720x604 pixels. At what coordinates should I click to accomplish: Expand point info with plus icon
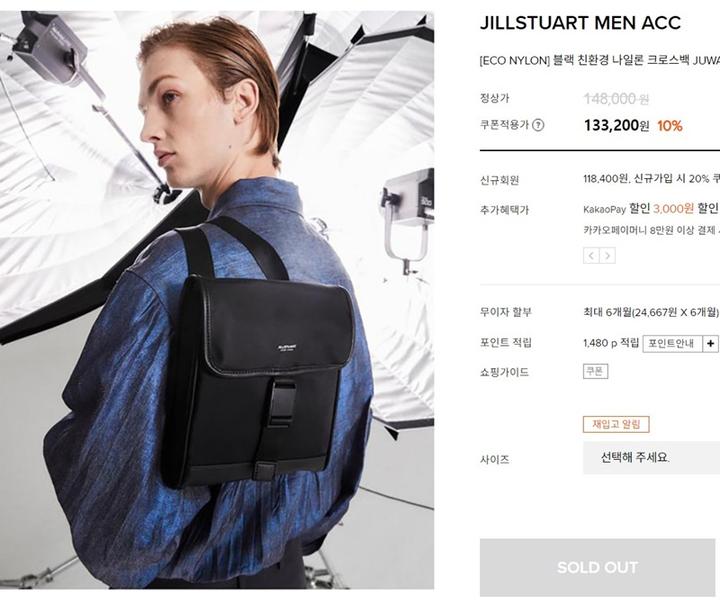pyautogui.click(x=710, y=344)
